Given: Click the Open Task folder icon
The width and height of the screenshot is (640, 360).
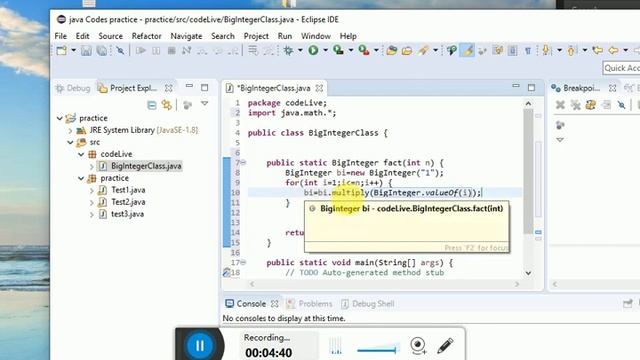Looking at the screenshot, I should (x=407, y=51).
